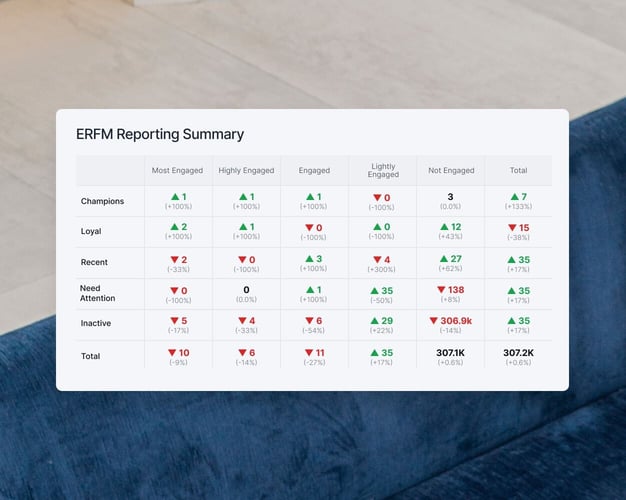The image size is (626, 500).
Task: Click Recent Engaged column value 3
Action: tap(319, 259)
